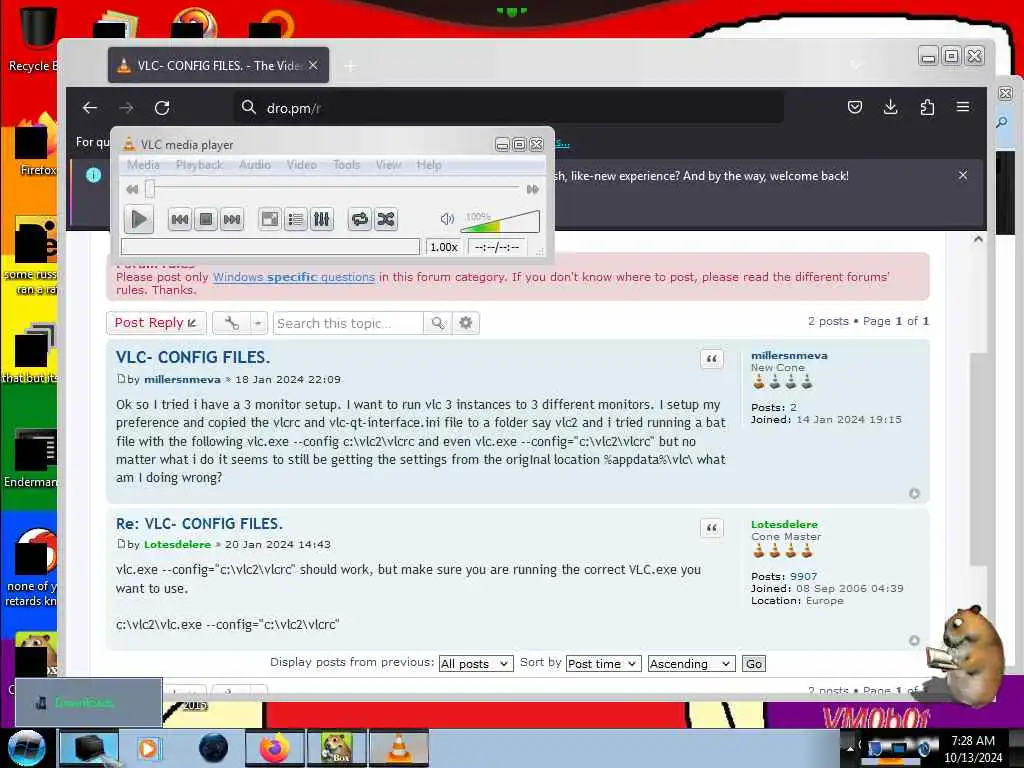
Task: Open the VLC- CONFIG FILES. post title
Action: [x=193, y=357]
